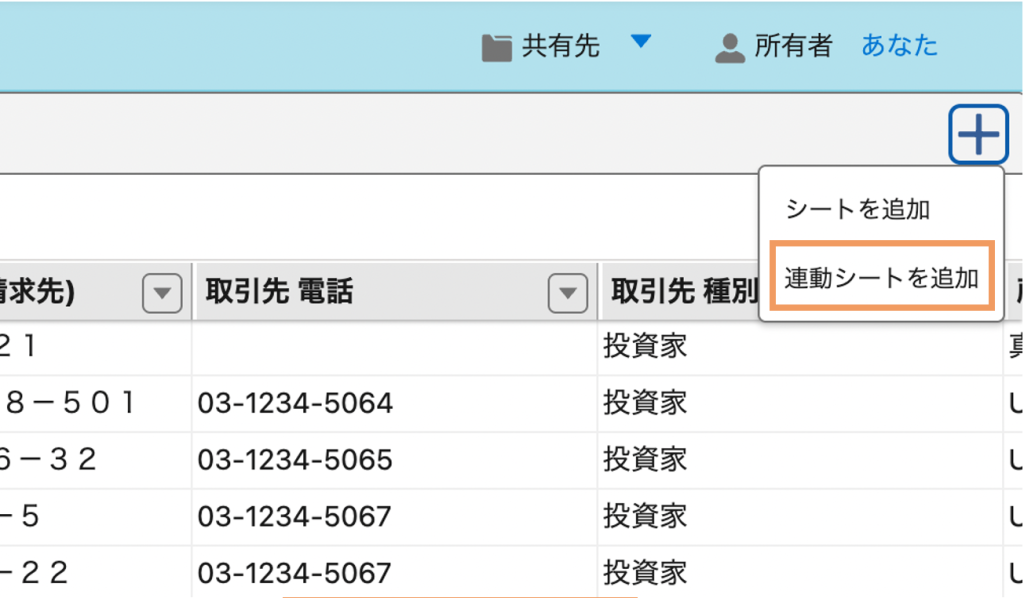Open the 請求先 column filter dropdown

[x=162, y=292]
